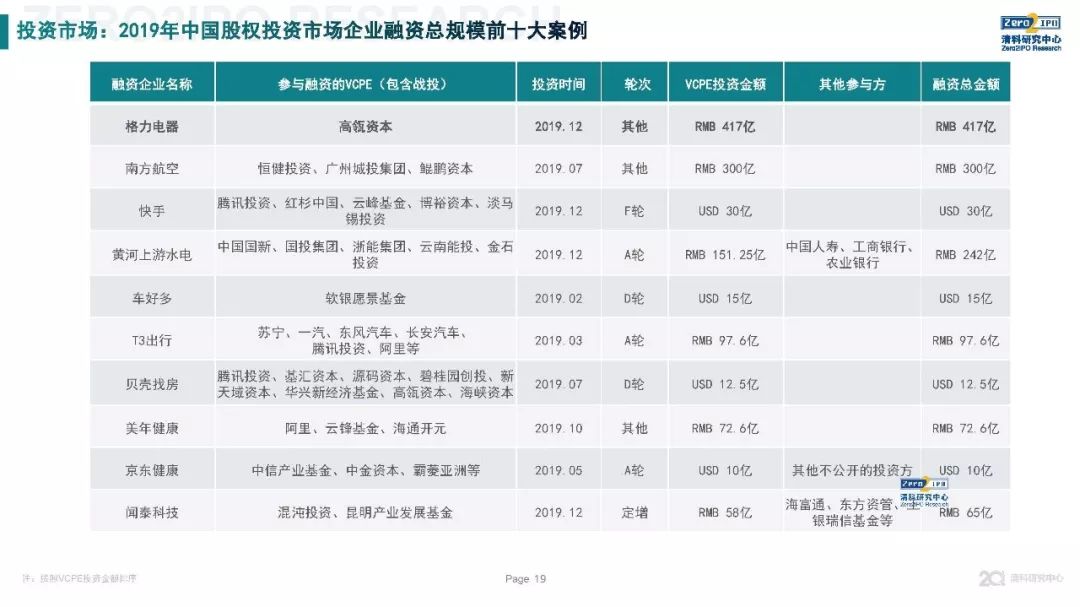This screenshot has width=1080, height=607.
Task: Click the 中国人寿、工商银行 other participants cell
Action: point(852,254)
